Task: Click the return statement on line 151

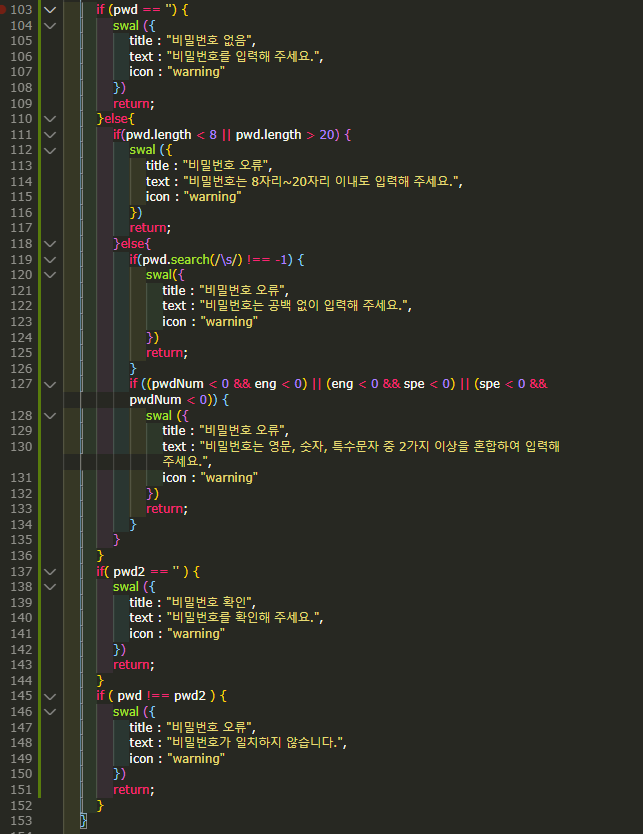Action: (x=133, y=789)
